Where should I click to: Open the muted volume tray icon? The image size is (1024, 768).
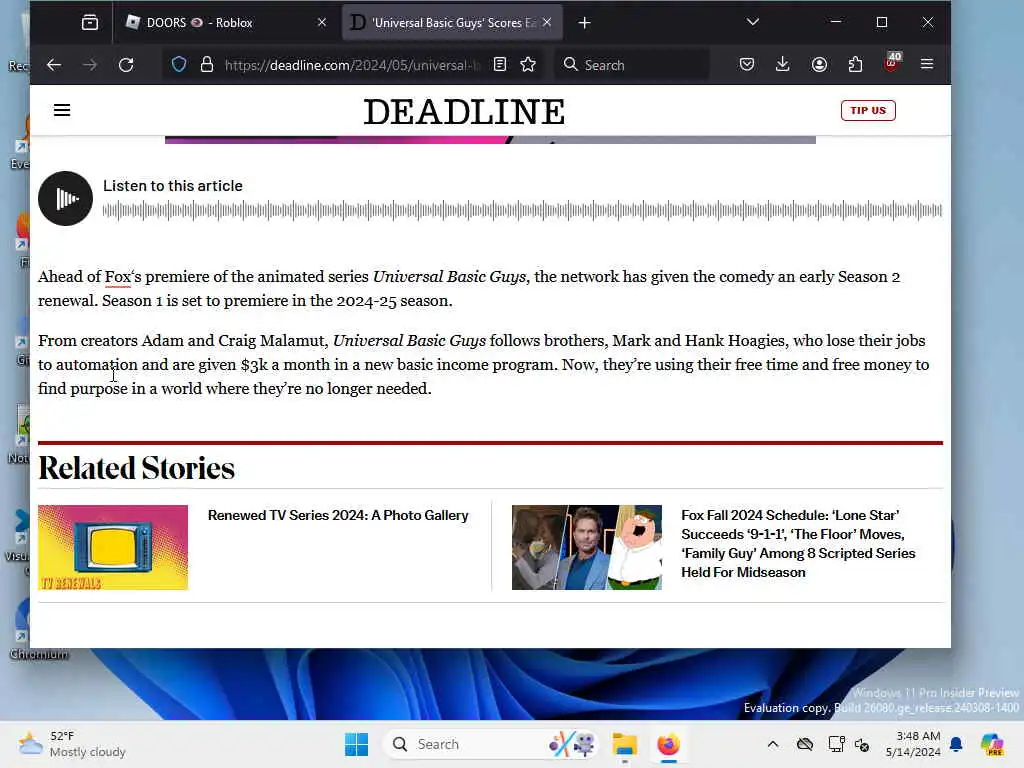(x=862, y=744)
